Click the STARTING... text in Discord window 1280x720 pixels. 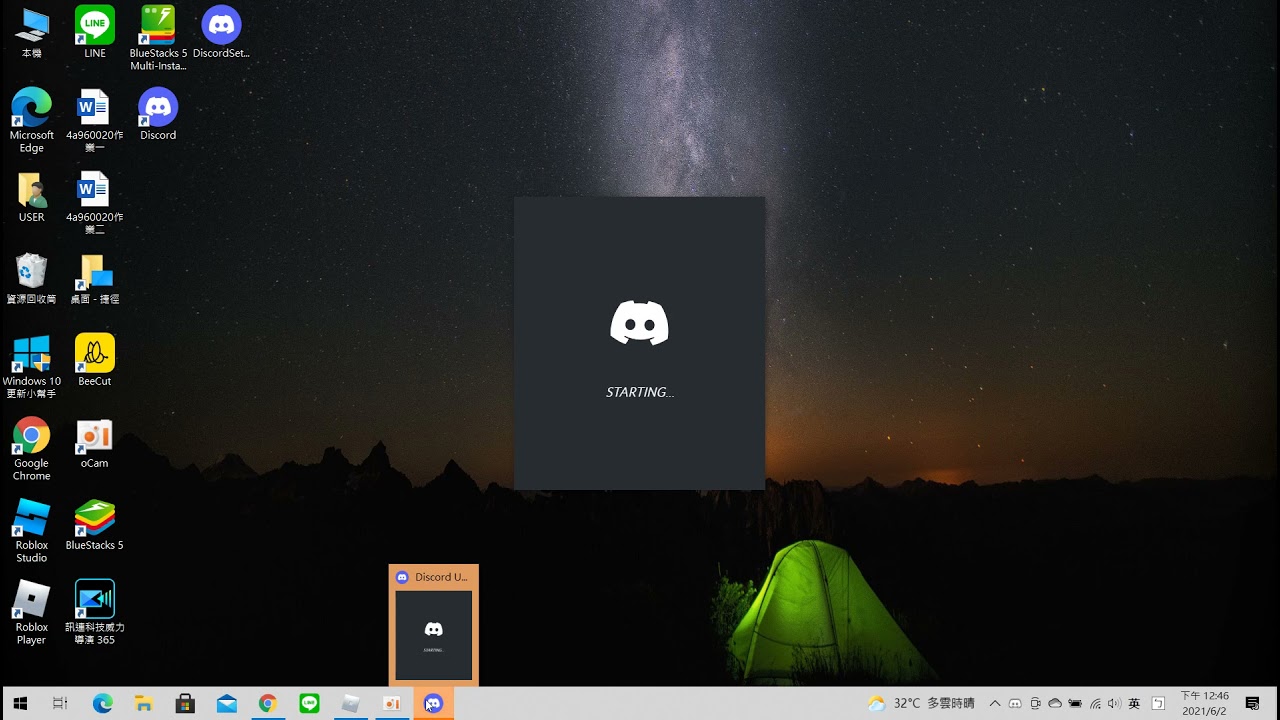click(640, 392)
